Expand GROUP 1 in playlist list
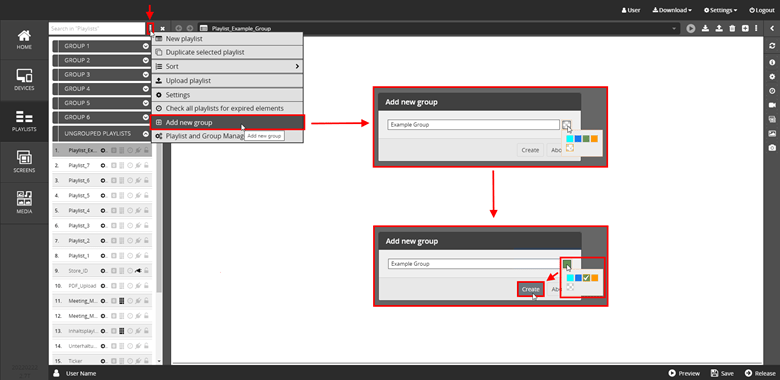The image size is (780, 380). pyautogui.click(x=146, y=46)
